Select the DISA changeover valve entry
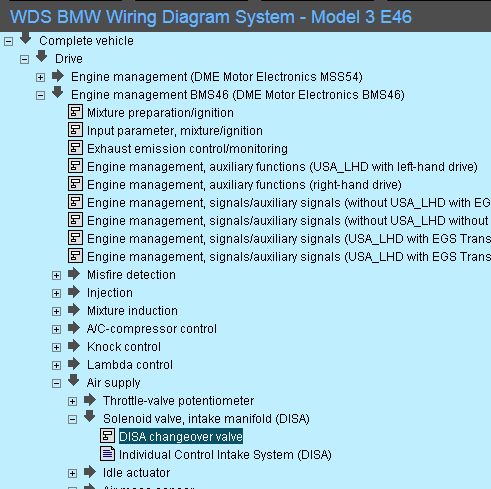The image size is (491, 489). [x=181, y=437]
